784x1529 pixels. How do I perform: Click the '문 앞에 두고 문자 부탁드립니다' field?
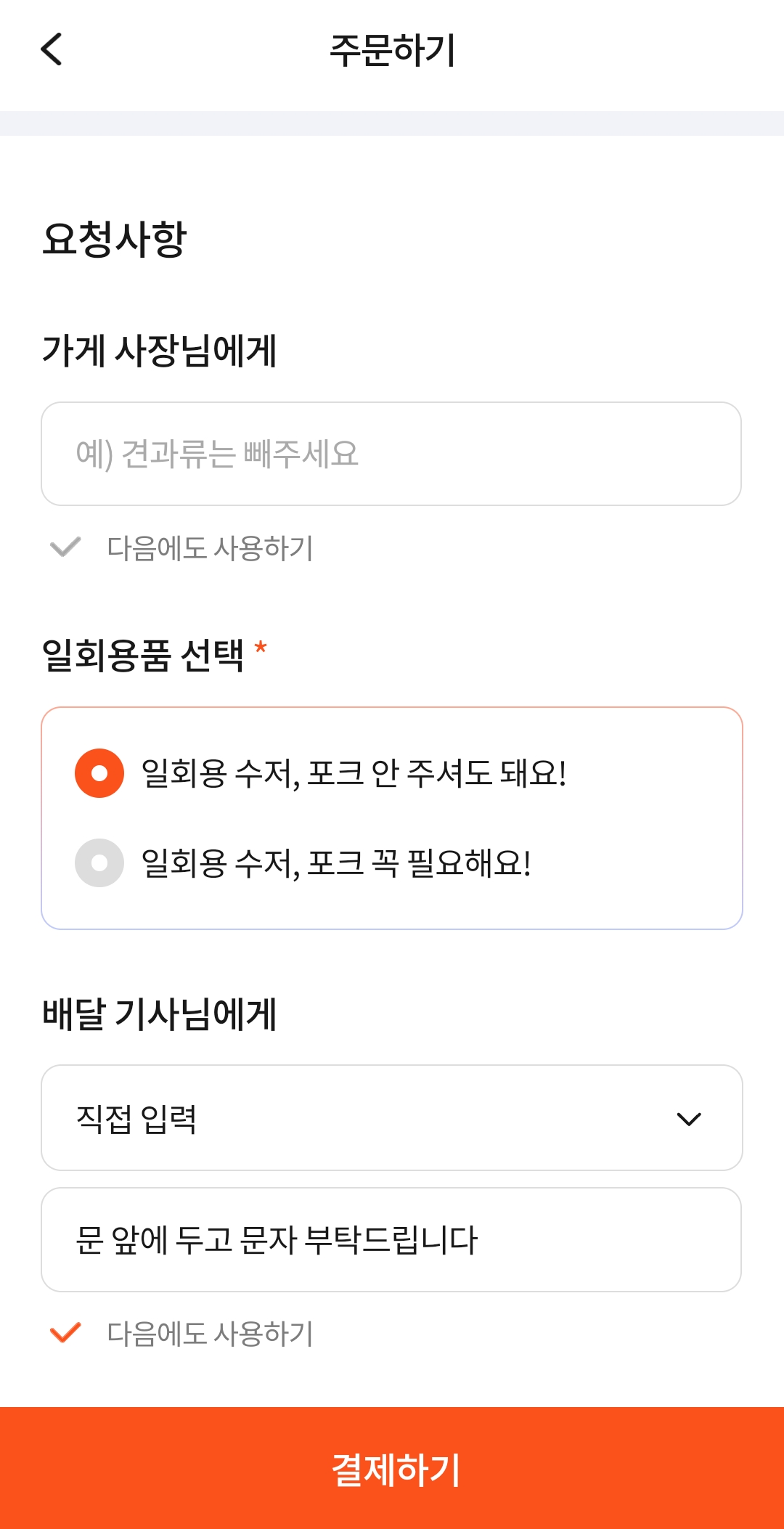[391, 1239]
